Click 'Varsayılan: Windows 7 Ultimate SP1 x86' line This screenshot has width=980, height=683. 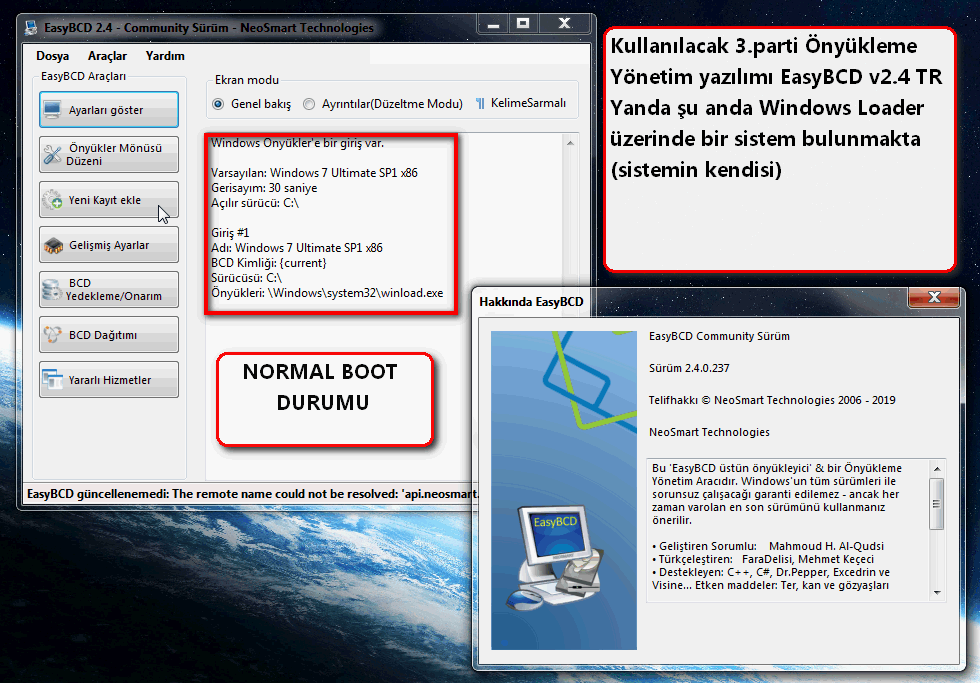tap(314, 173)
